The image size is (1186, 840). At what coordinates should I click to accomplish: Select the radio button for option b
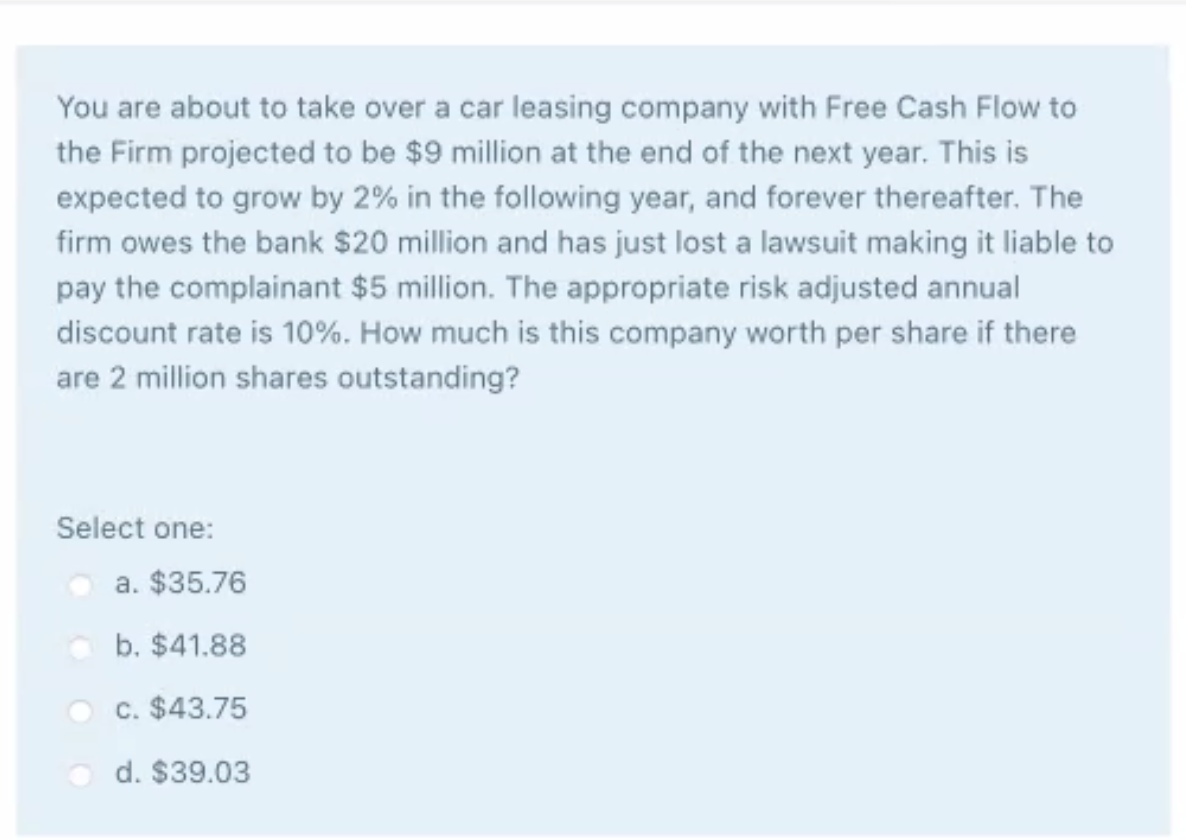tap(82, 647)
